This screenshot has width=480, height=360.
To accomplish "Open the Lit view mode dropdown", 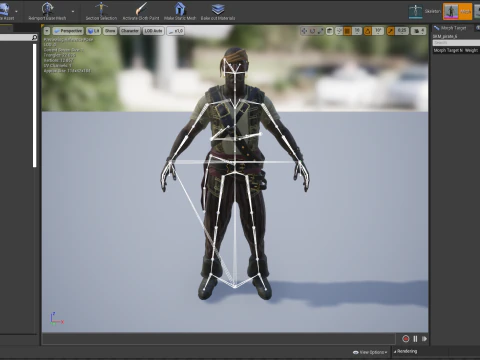I will [x=93, y=31].
